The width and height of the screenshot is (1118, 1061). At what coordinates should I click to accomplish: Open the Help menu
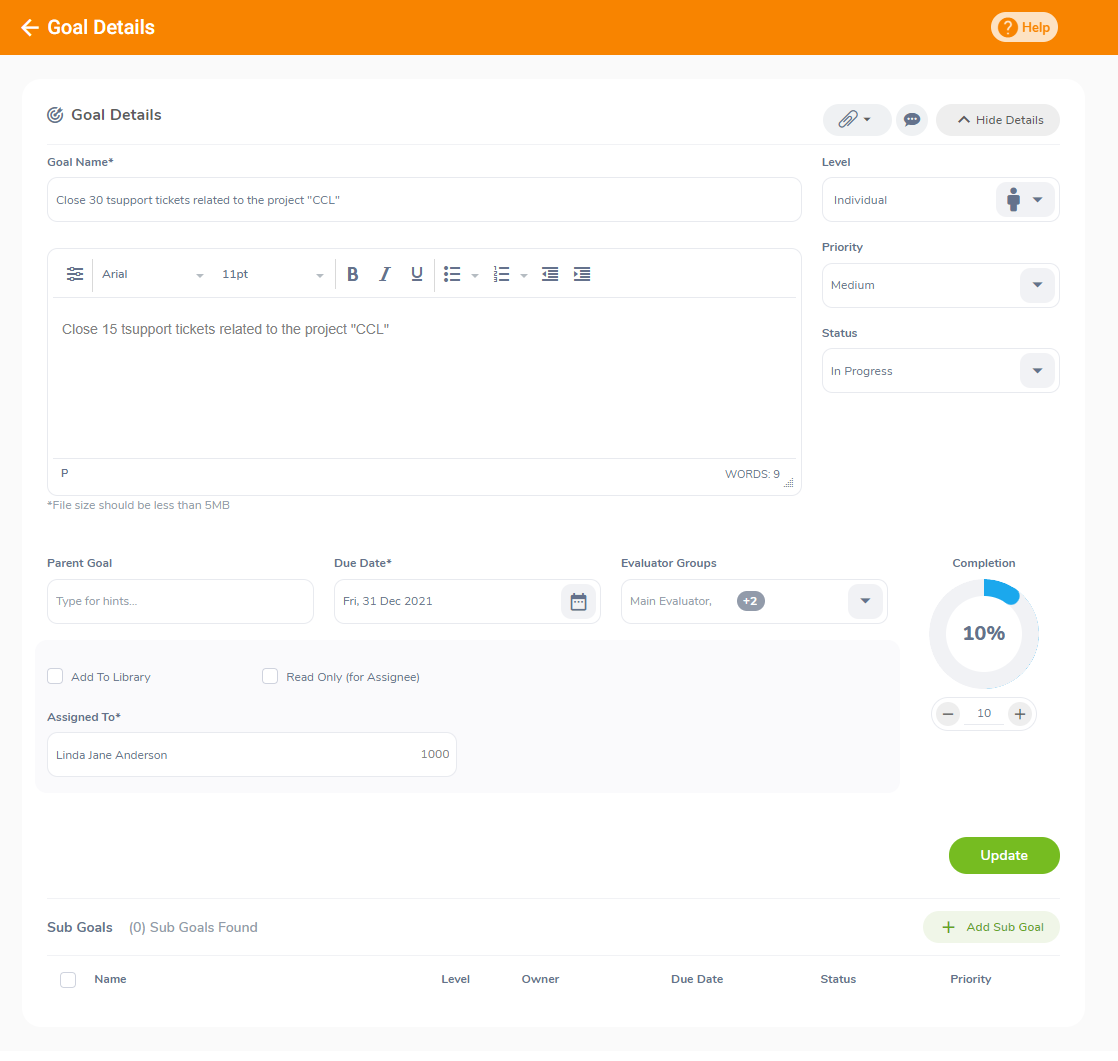[1024, 27]
